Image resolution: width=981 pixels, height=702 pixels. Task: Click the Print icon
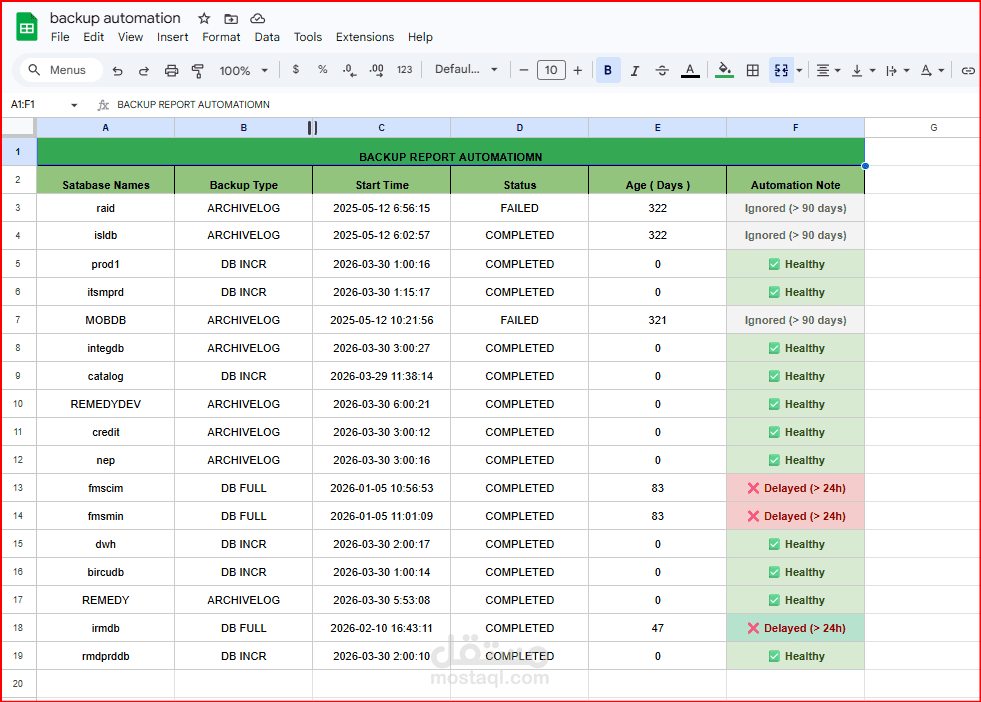[x=170, y=71]
